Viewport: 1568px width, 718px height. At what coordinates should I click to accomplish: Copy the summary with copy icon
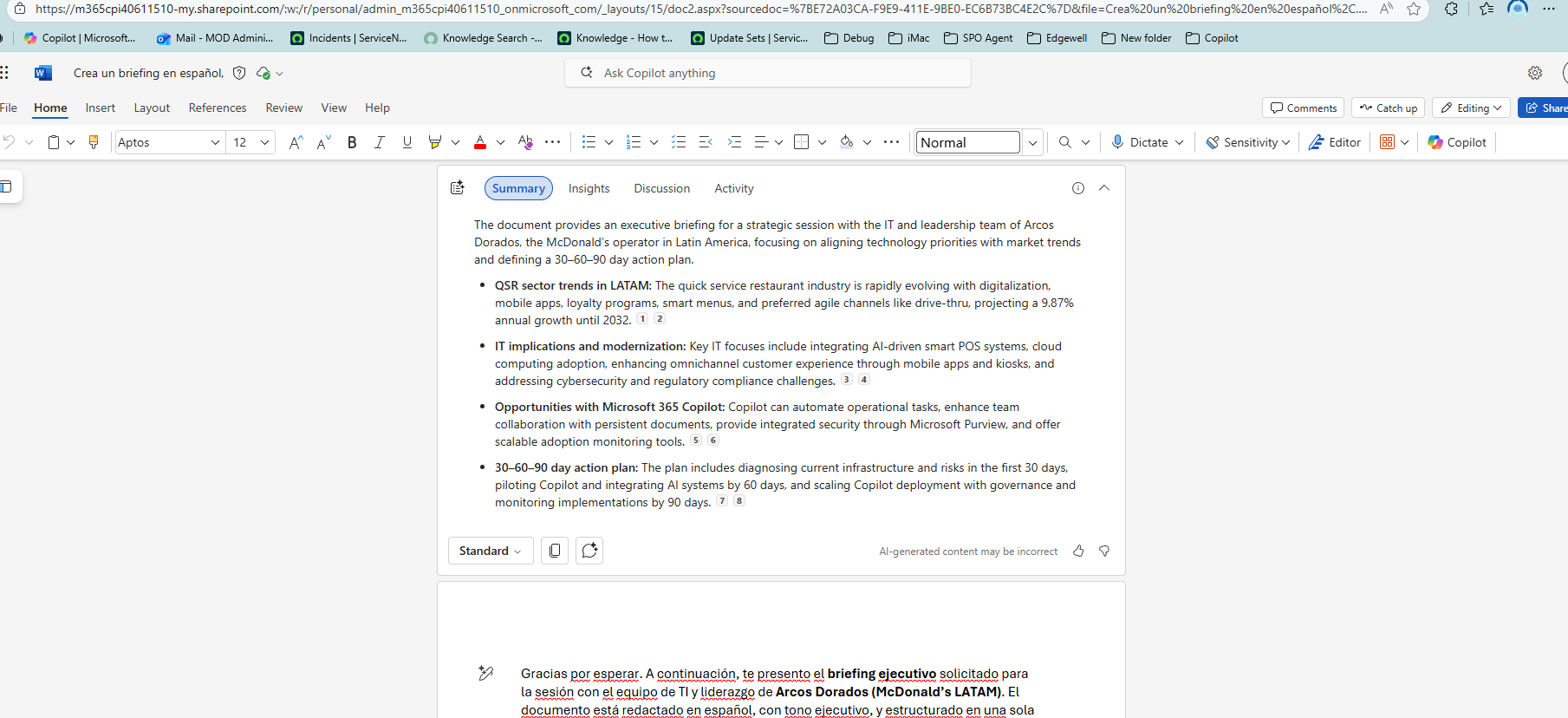point(555,551)
